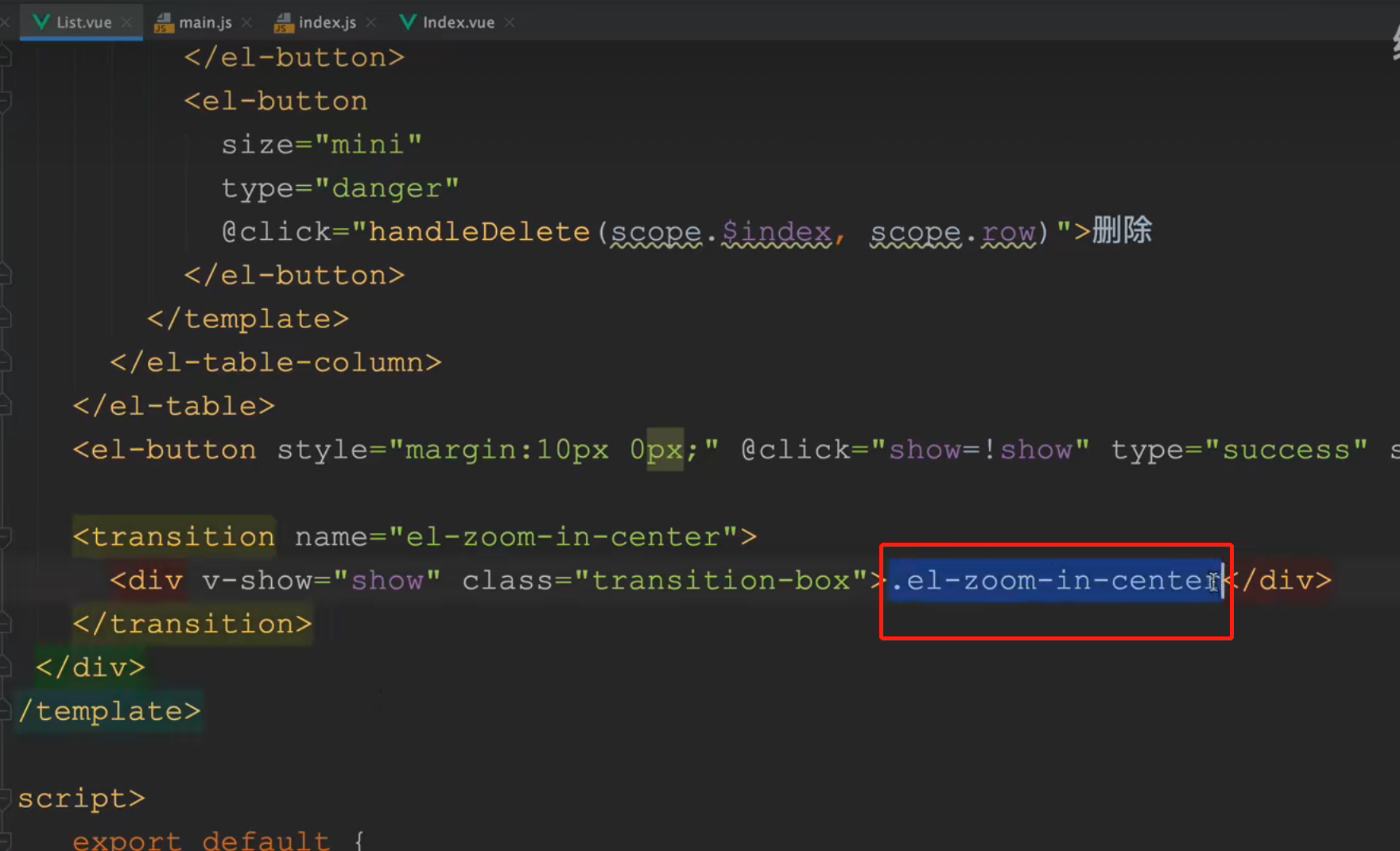Click the Vue icon on the List.vue tab

(x=41, y=22)
